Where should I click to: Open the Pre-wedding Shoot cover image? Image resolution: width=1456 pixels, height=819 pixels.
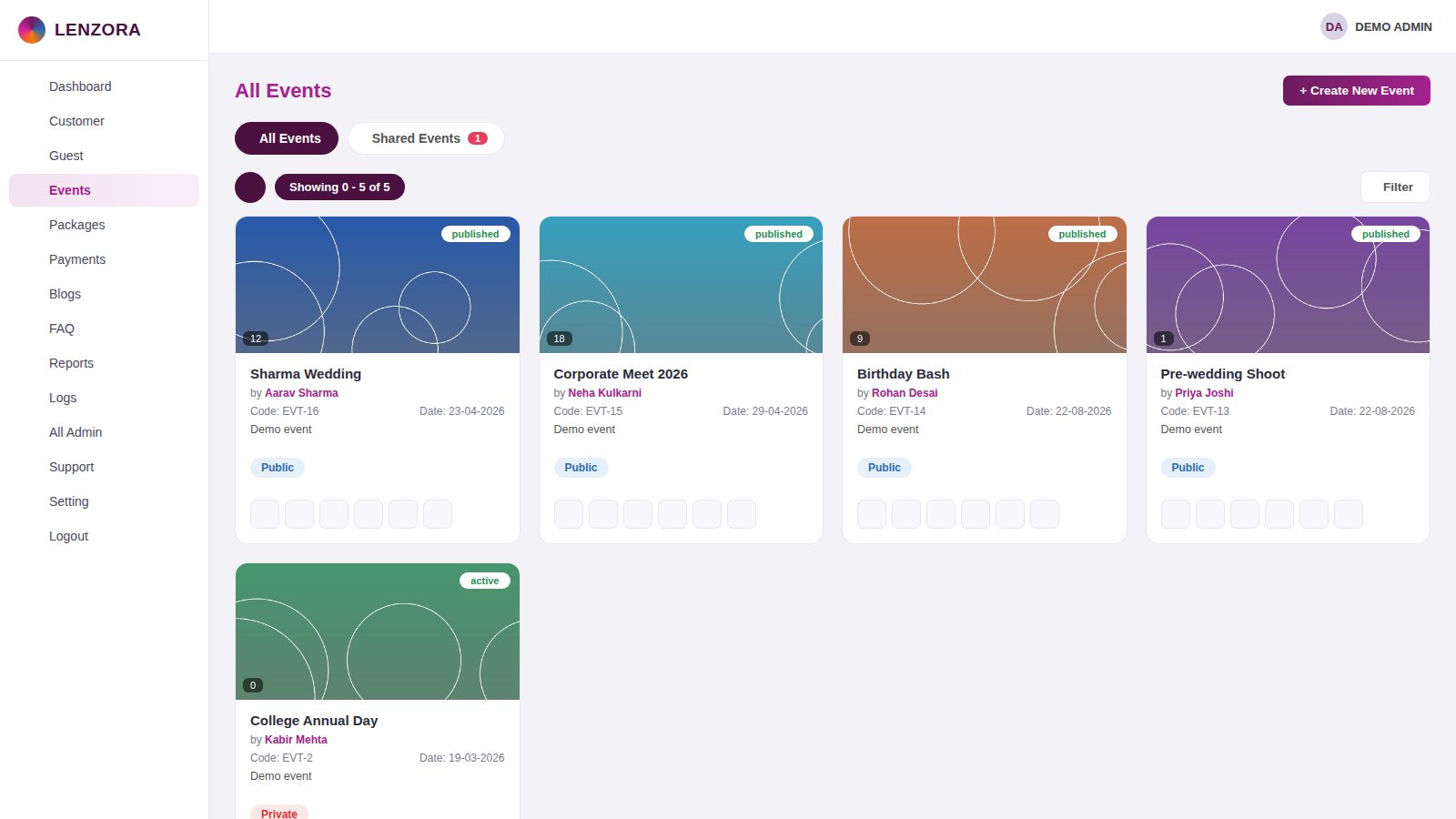1288,285
